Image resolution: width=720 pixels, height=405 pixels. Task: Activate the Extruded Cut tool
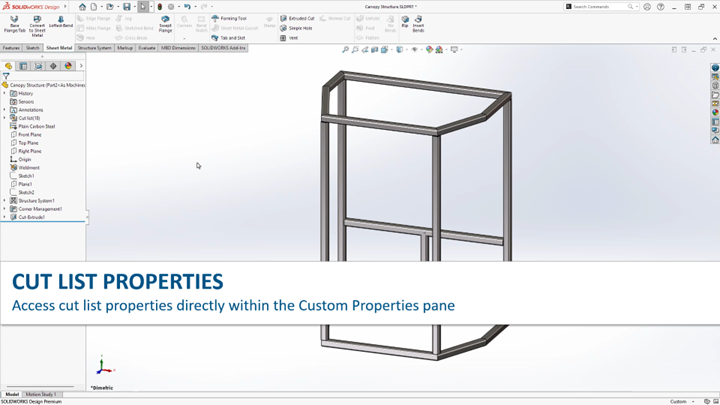pos(297,18)
